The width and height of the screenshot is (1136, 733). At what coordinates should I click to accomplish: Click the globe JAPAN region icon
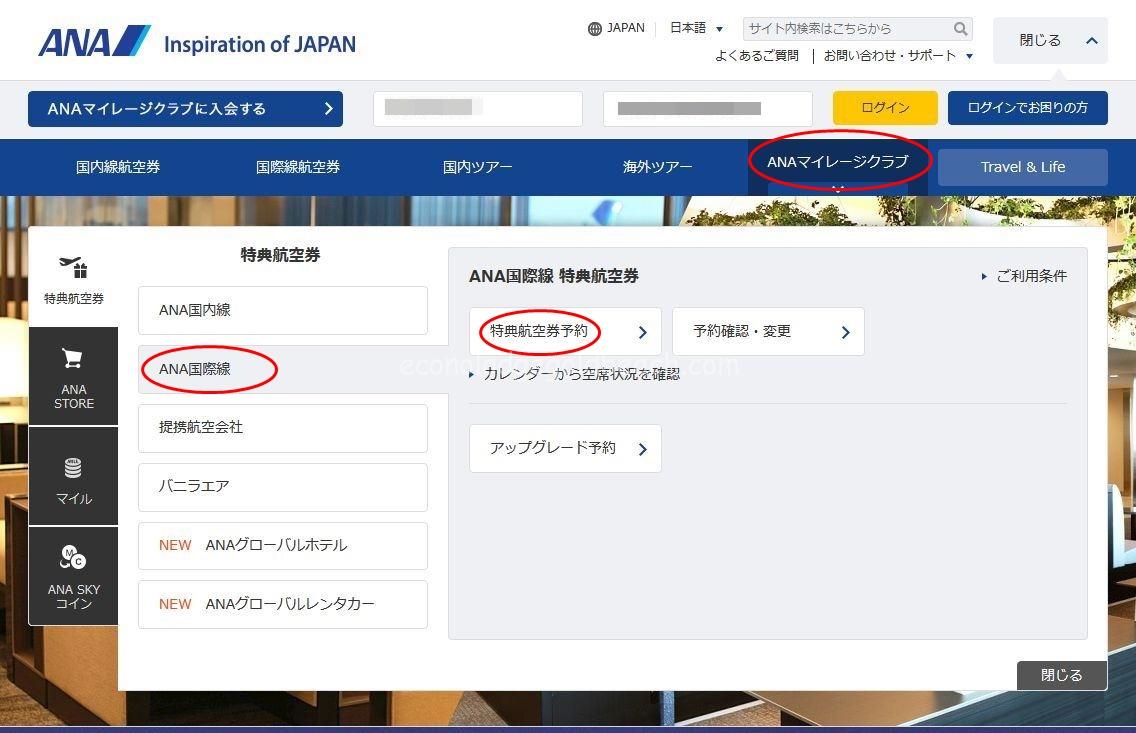(x=595, y=29)
